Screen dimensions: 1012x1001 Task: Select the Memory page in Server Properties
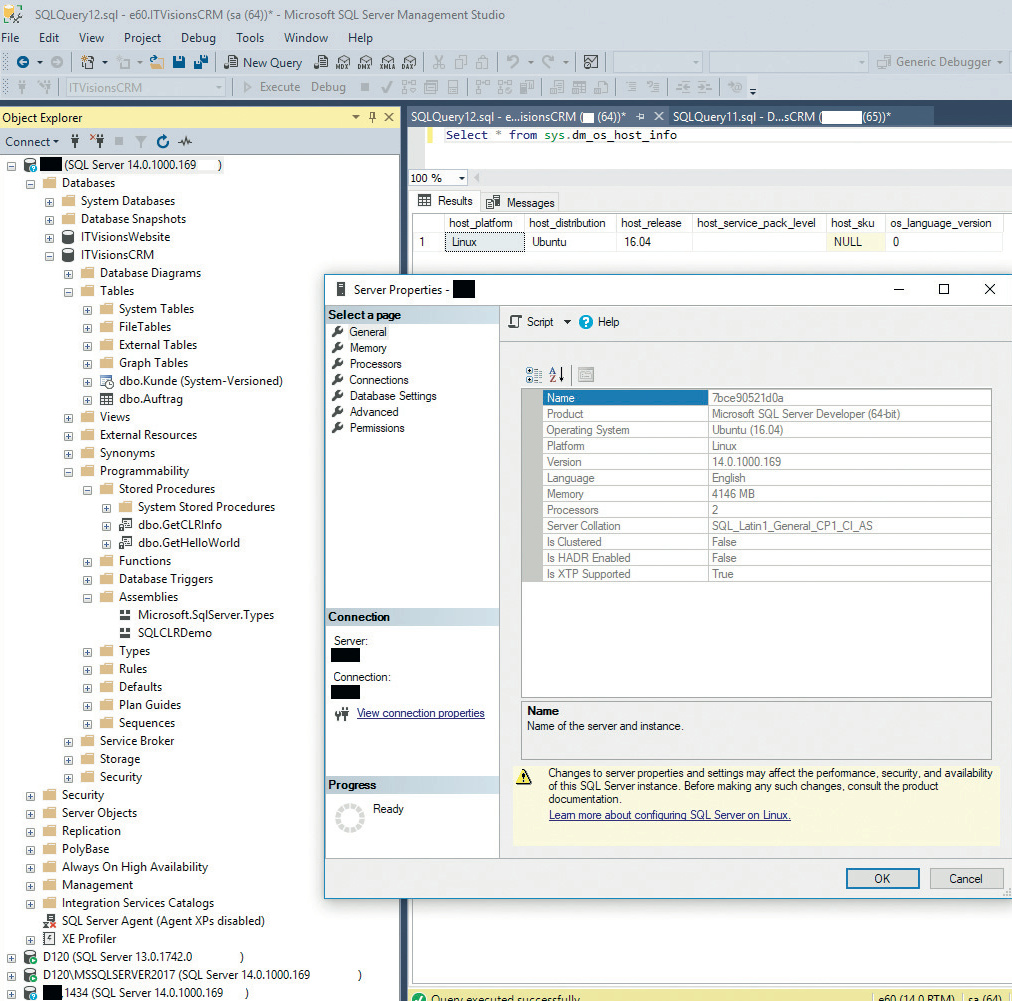367,348
